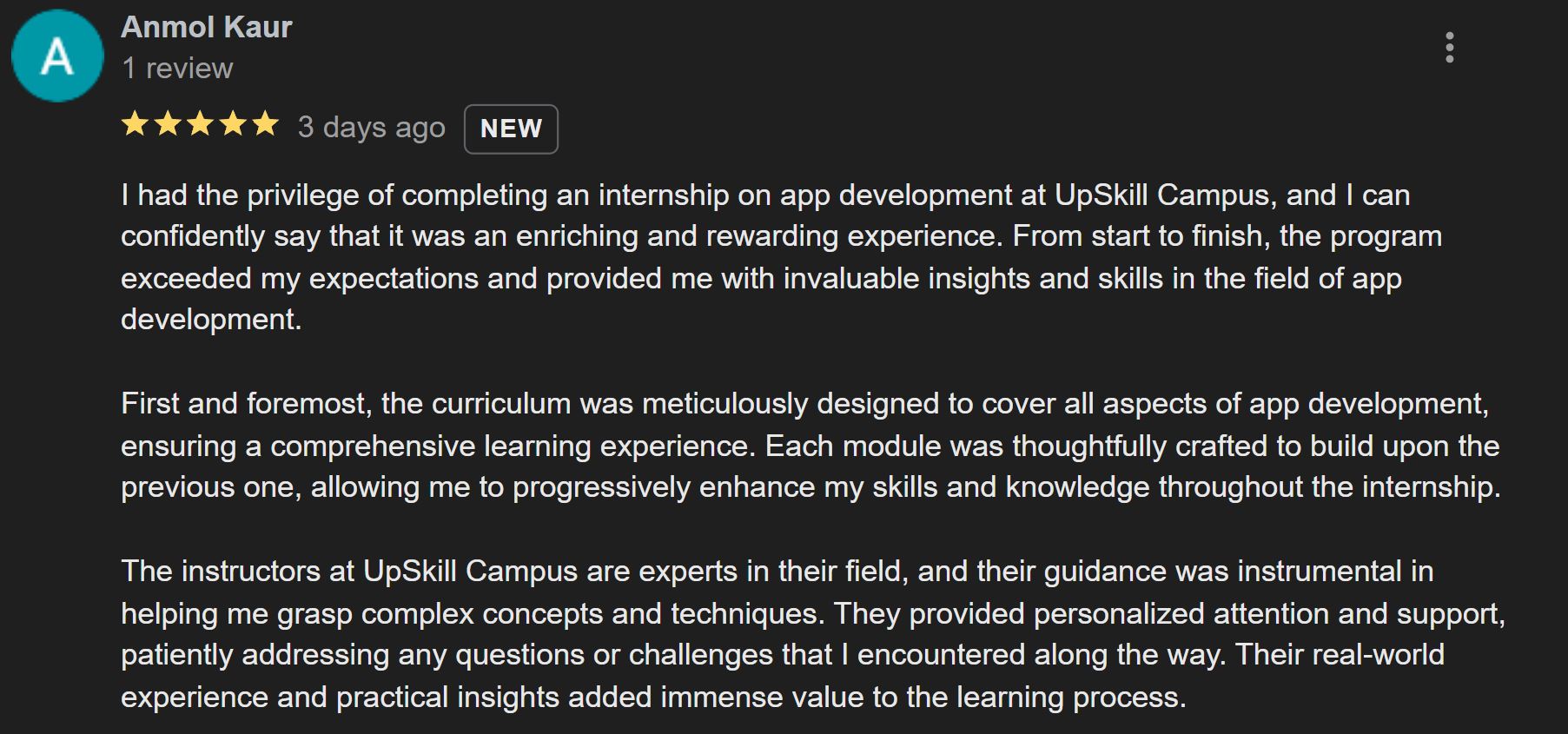Click the "1 review" count link
The image size is (1568, 734).
point(178,68)
